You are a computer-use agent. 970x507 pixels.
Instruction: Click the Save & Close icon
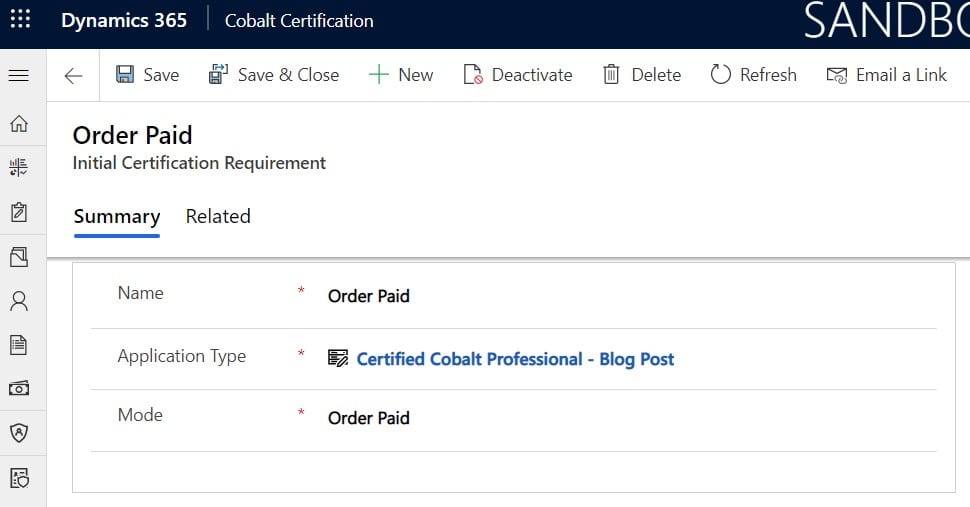pos(218,74)
